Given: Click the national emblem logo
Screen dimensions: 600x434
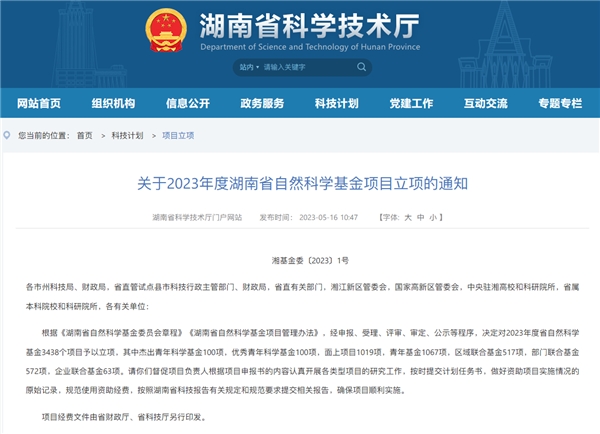Looking at the screenshot, I should click(166, 30).
